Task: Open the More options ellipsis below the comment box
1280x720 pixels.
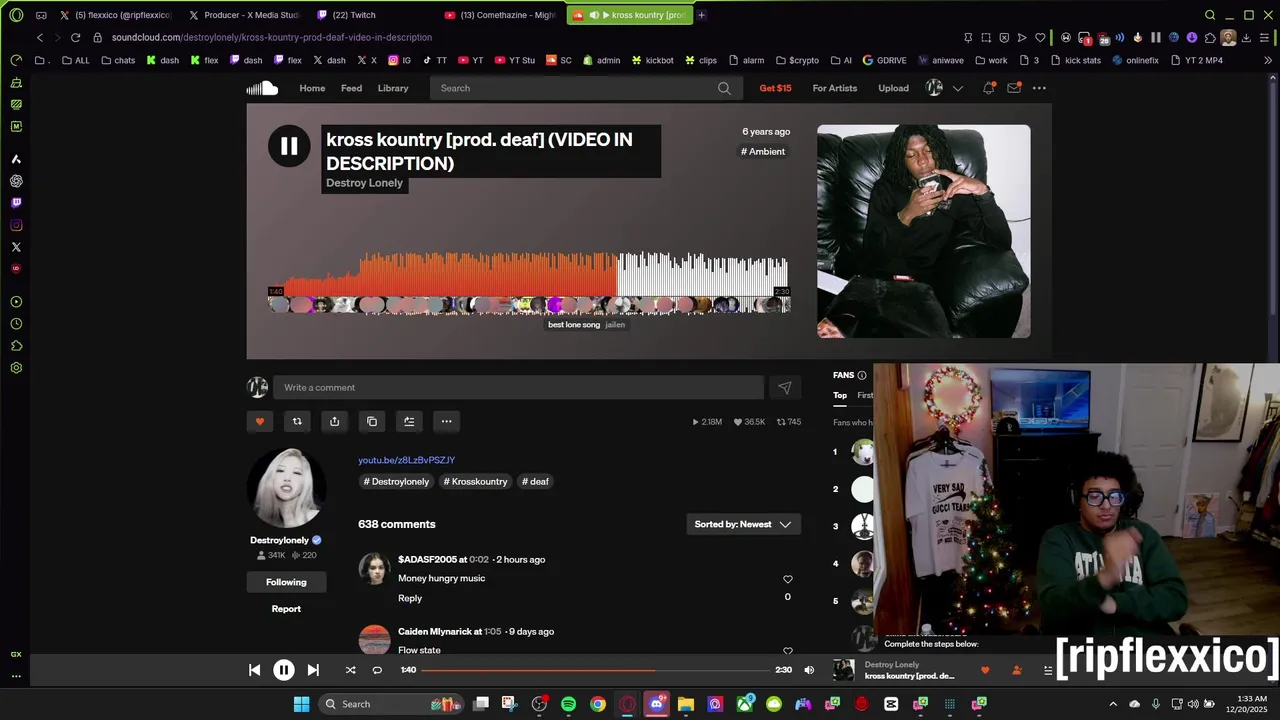Action: click(447, 422)
